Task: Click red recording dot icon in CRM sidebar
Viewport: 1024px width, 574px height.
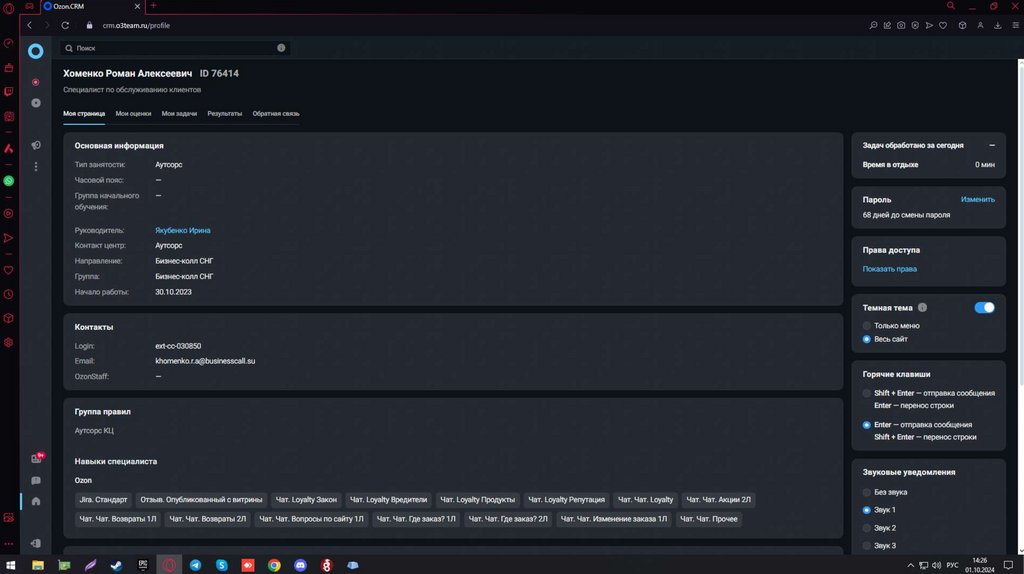Action: tap(36, 82)
